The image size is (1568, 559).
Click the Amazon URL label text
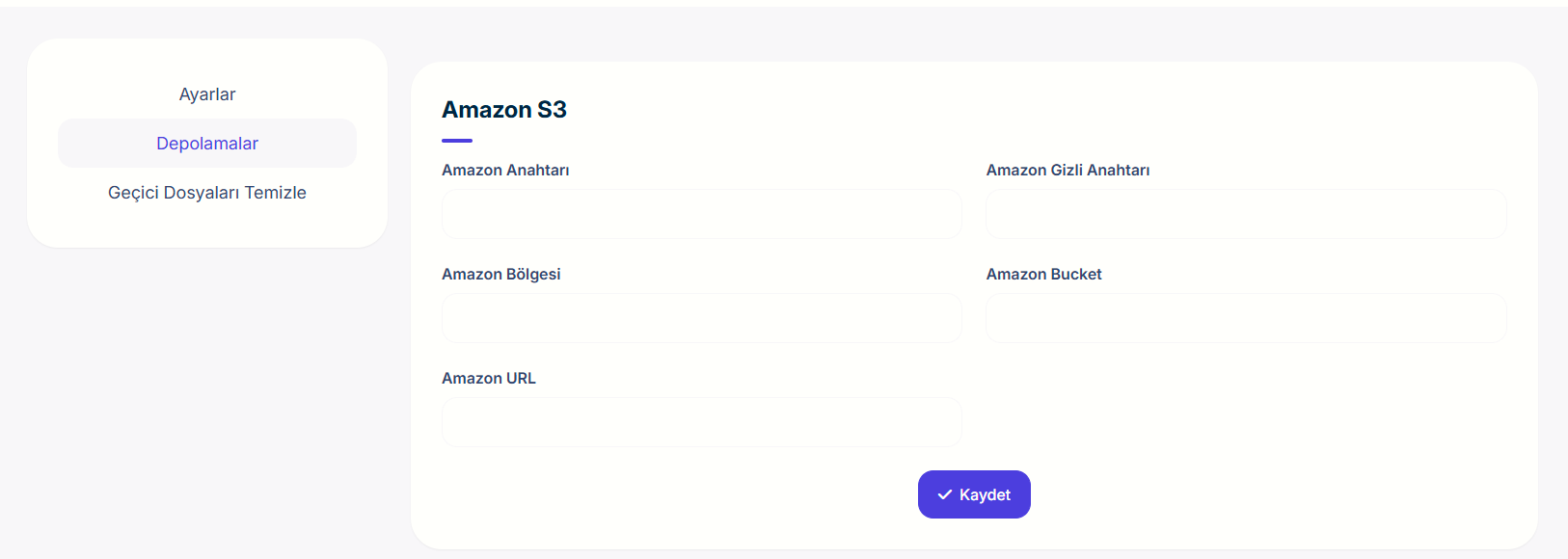point(488,379)
